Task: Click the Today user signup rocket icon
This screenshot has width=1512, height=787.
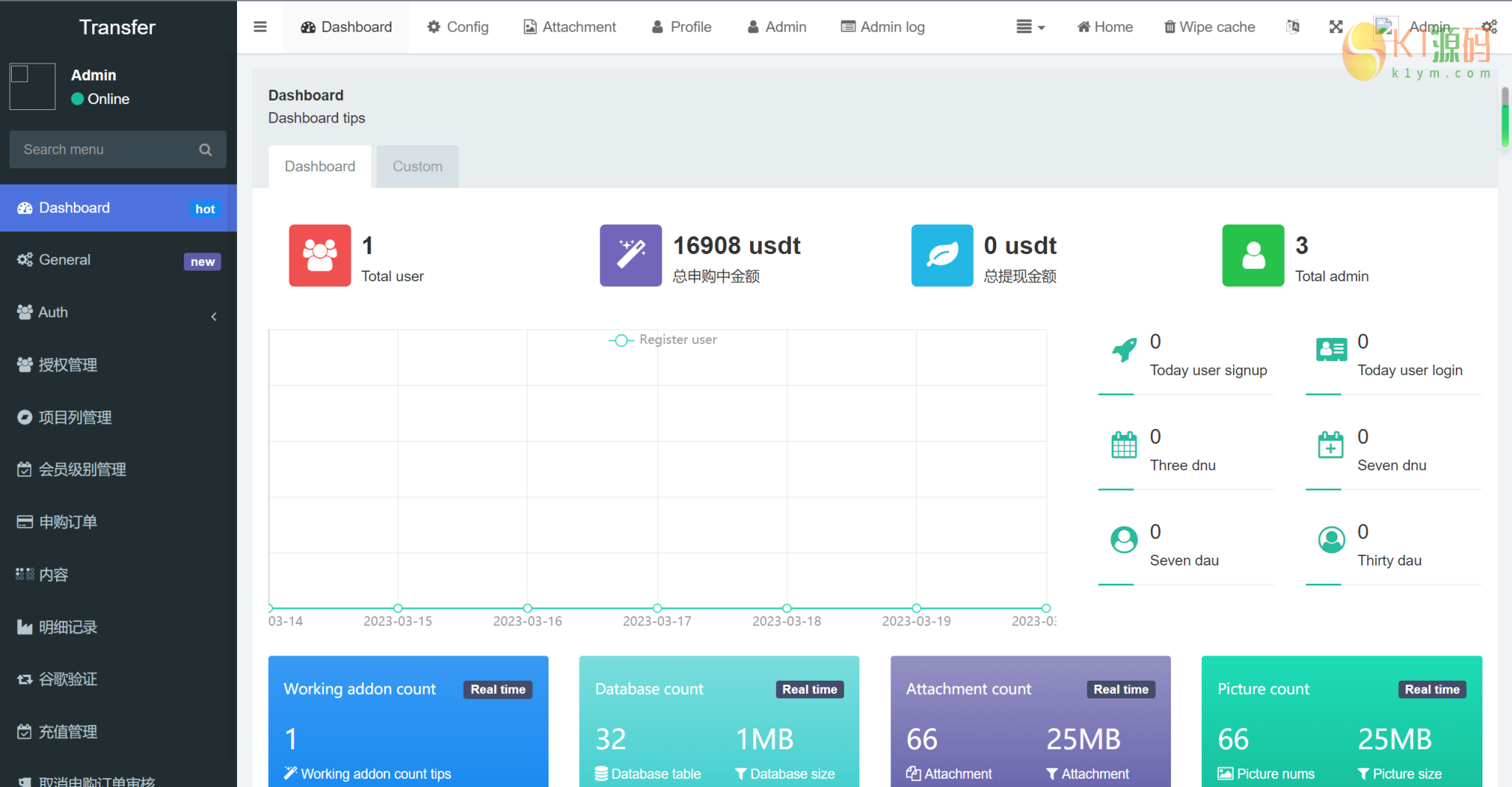Action: tap(1124, 349)
